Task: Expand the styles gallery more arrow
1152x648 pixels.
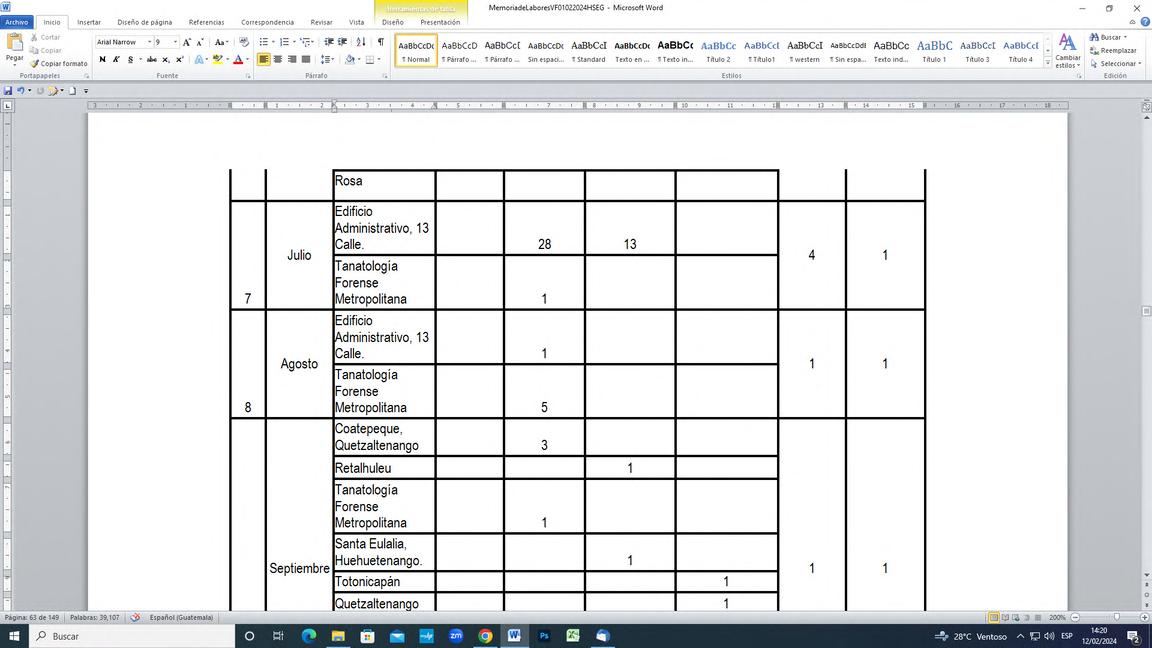Action: point(1048,64)
